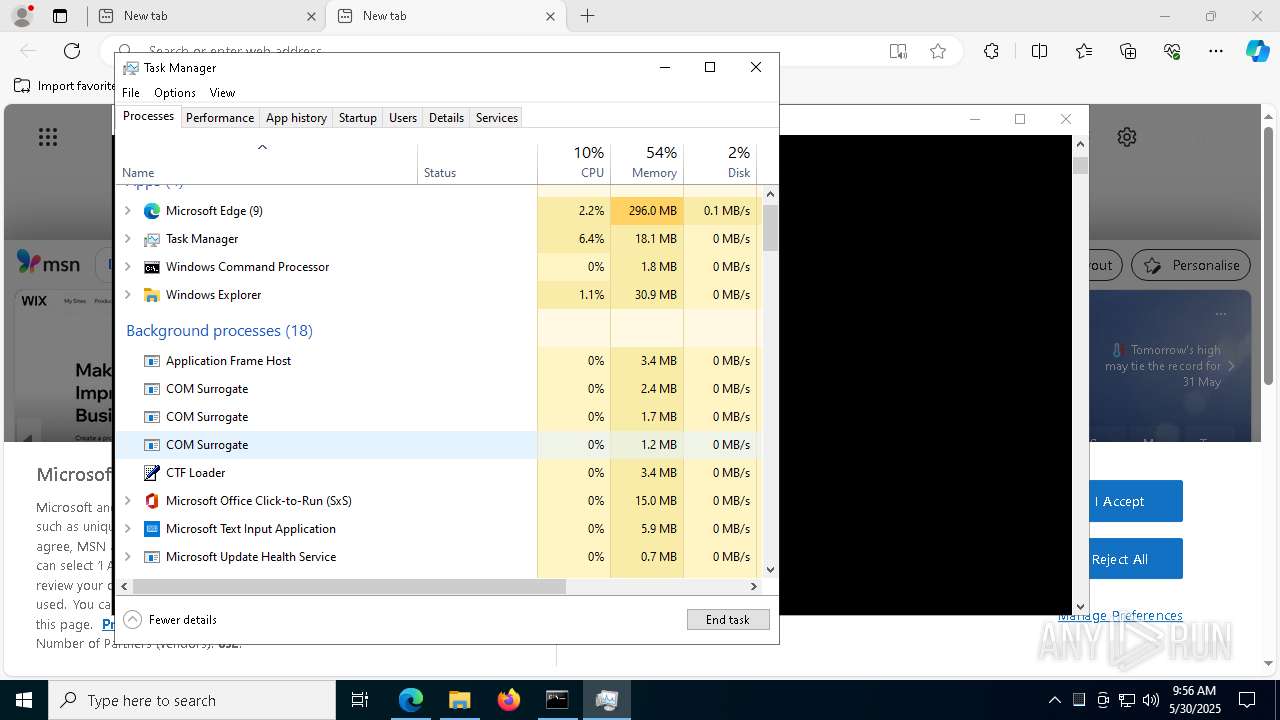Click the CTF Loader icon
The image size is (1280, 720).
coord(152,473)
